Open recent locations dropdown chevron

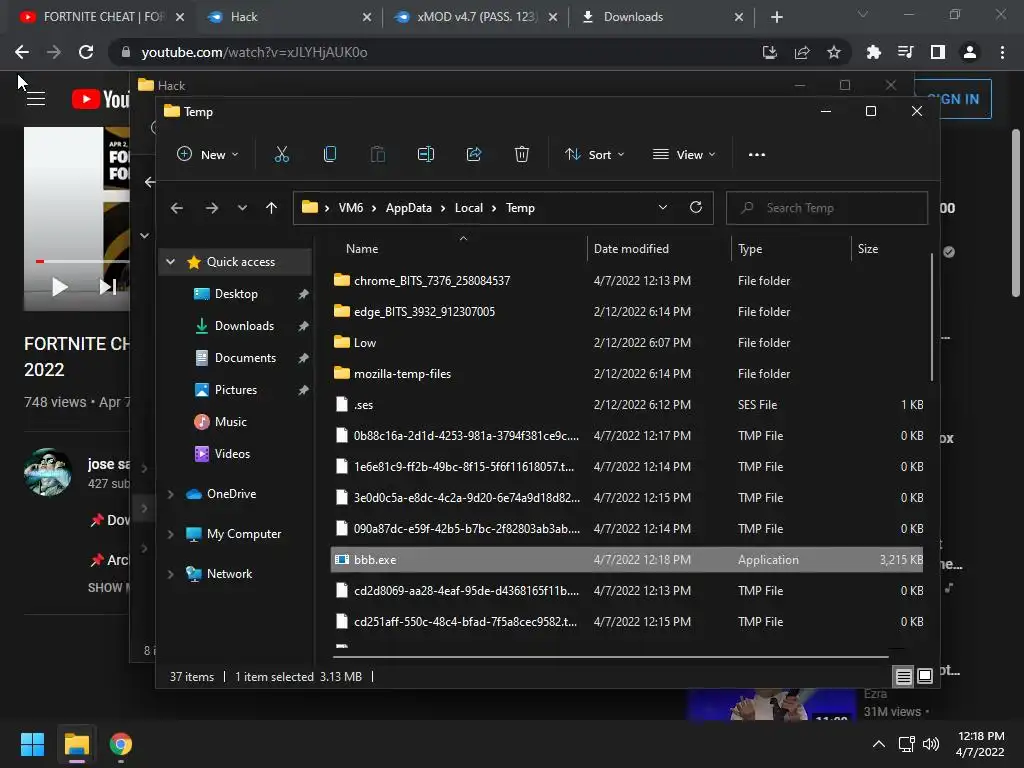coord(242,208)
